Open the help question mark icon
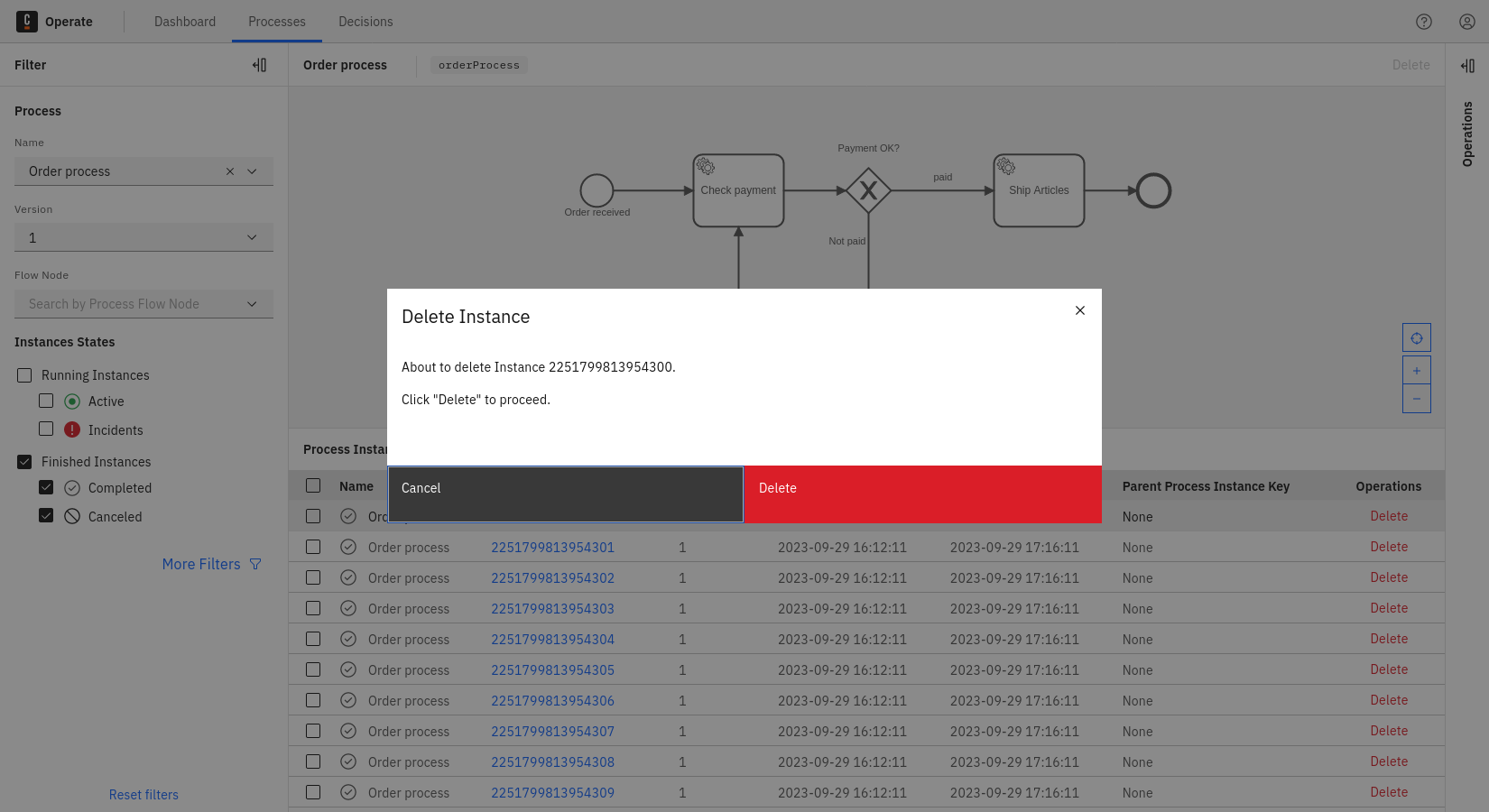The image size is (1489, 812). (x=1424, y=22)
